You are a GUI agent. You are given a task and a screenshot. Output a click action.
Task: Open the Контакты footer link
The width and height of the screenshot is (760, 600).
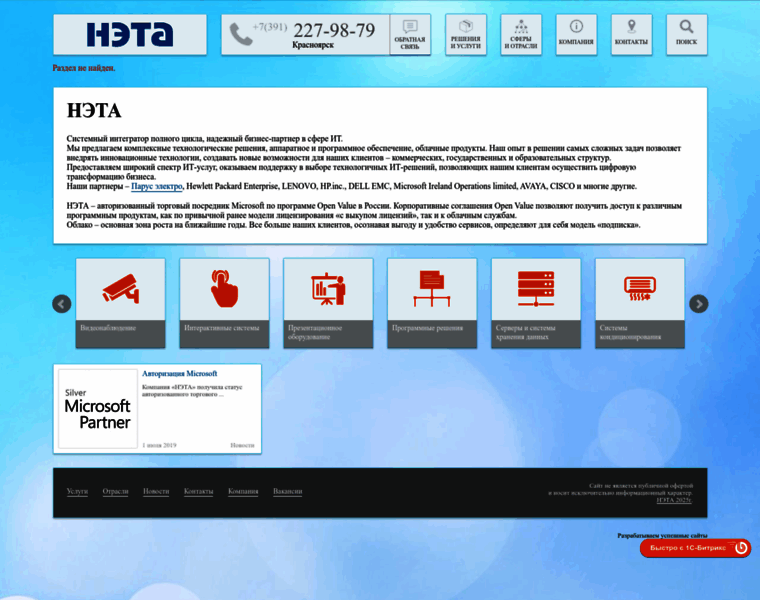pyautogui.click(x=198, y=491)
